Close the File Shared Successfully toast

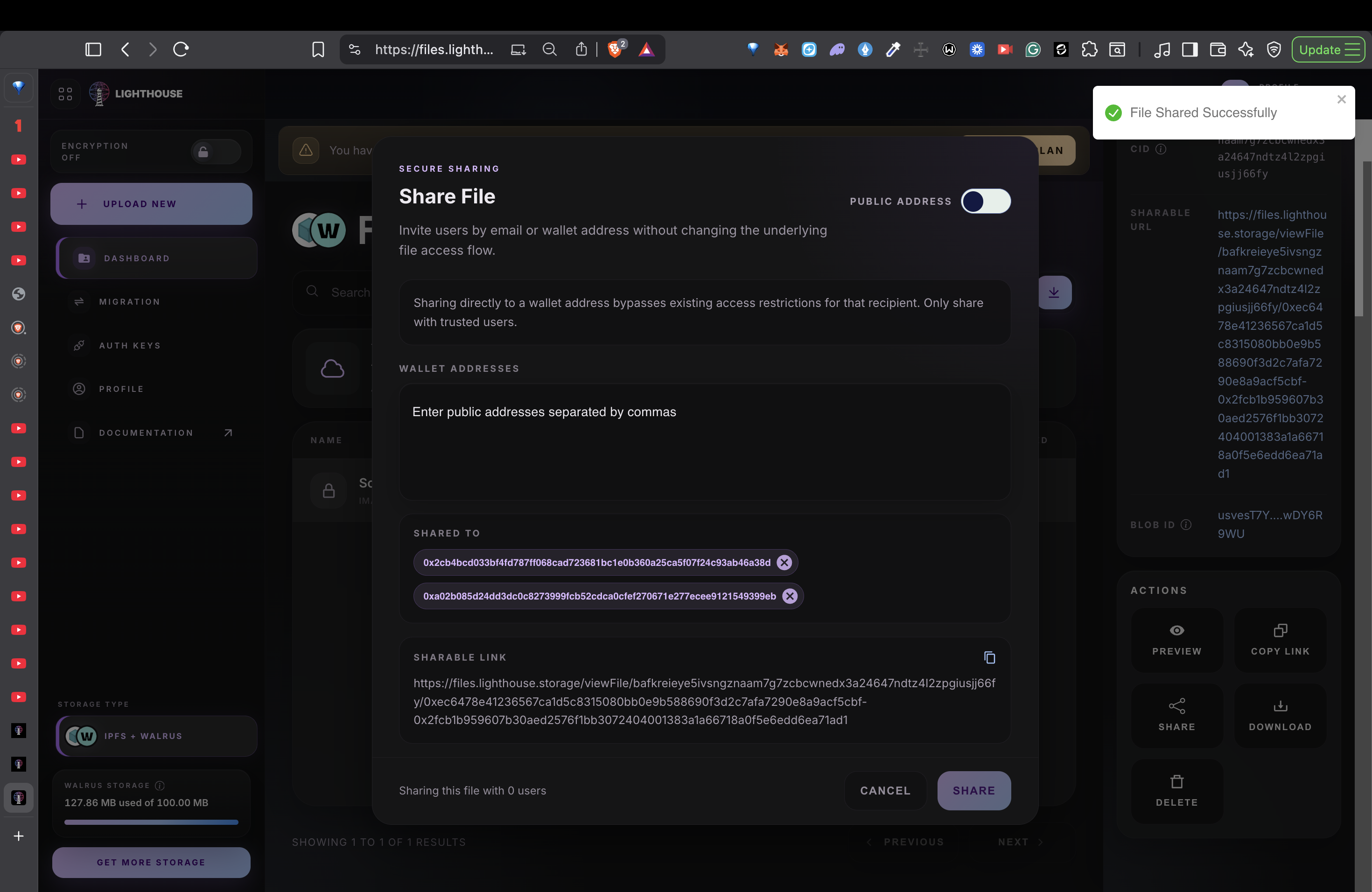pyautogui.click(x=1342, y=99)
